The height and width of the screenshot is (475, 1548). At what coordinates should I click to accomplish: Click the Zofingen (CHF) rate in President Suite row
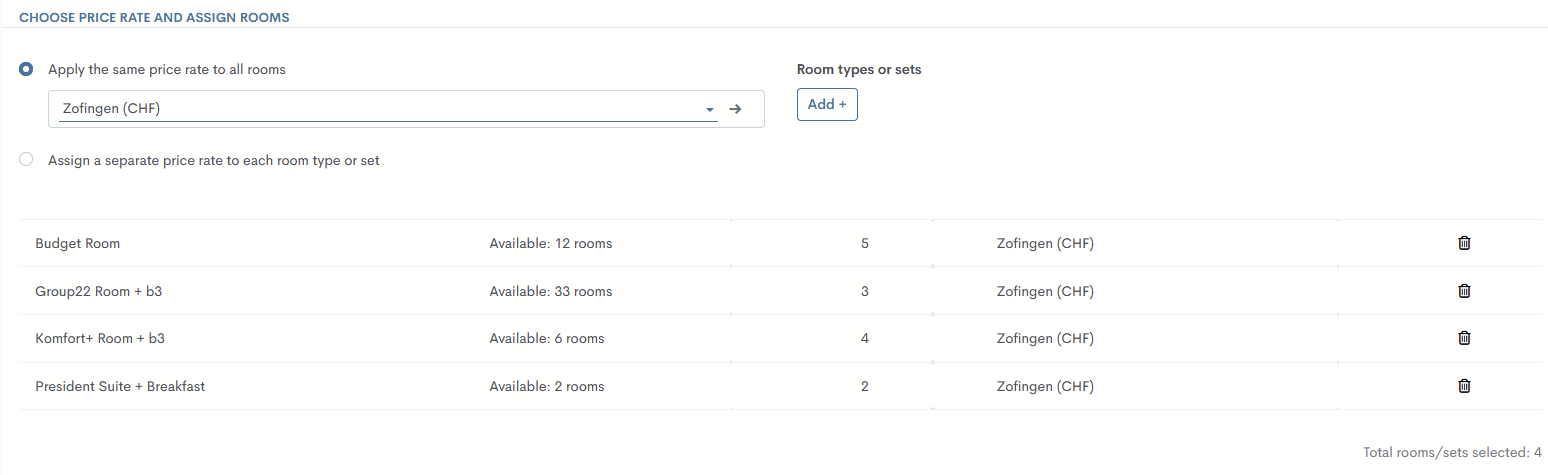pos(1045,386)
